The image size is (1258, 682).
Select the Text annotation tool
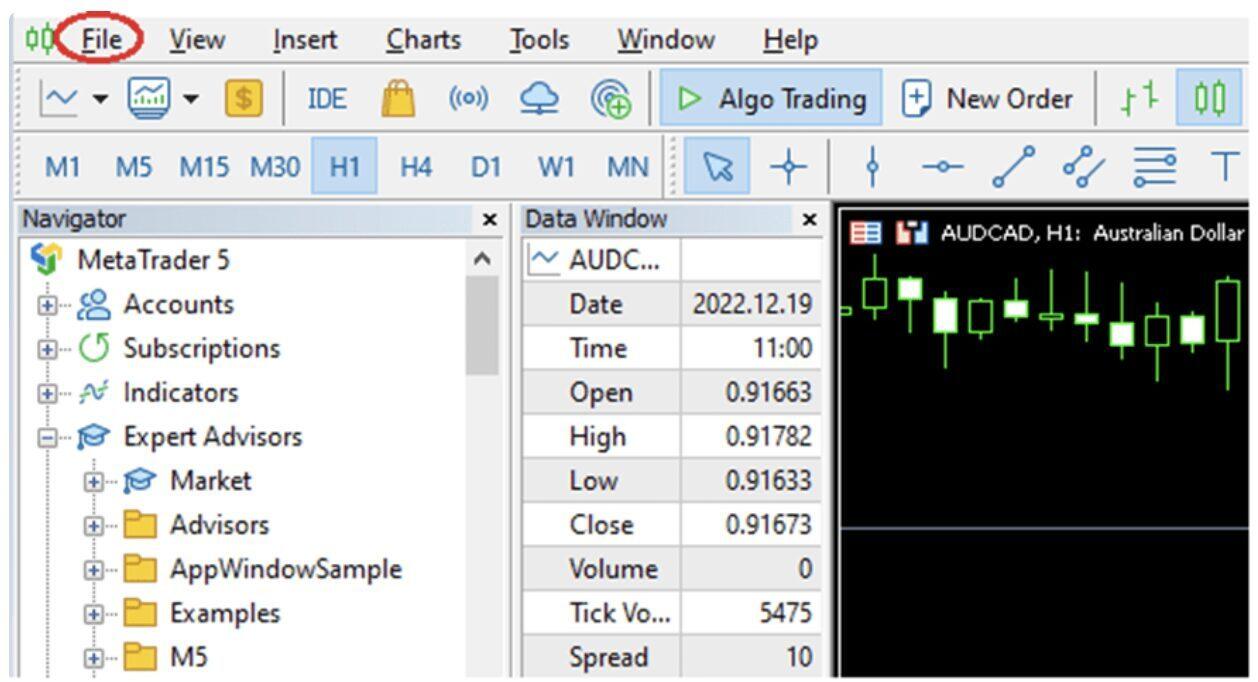pos(1227,167)
